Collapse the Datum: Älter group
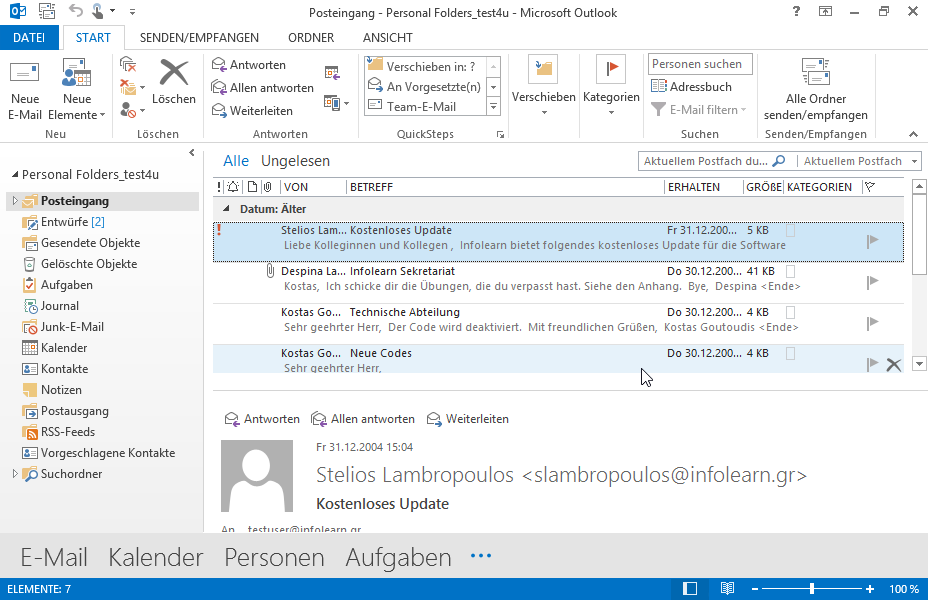Image resolution: width=928 pixels, height=600 pixels. click(225, 208)
